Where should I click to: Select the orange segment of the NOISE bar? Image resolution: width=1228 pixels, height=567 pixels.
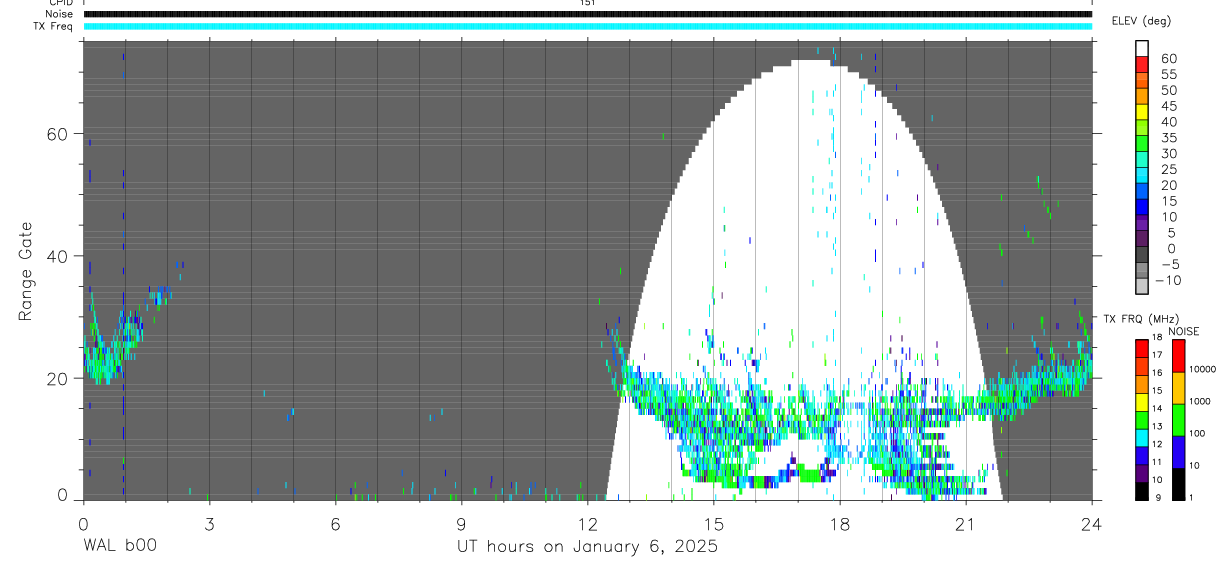(x=1179, y=388)
